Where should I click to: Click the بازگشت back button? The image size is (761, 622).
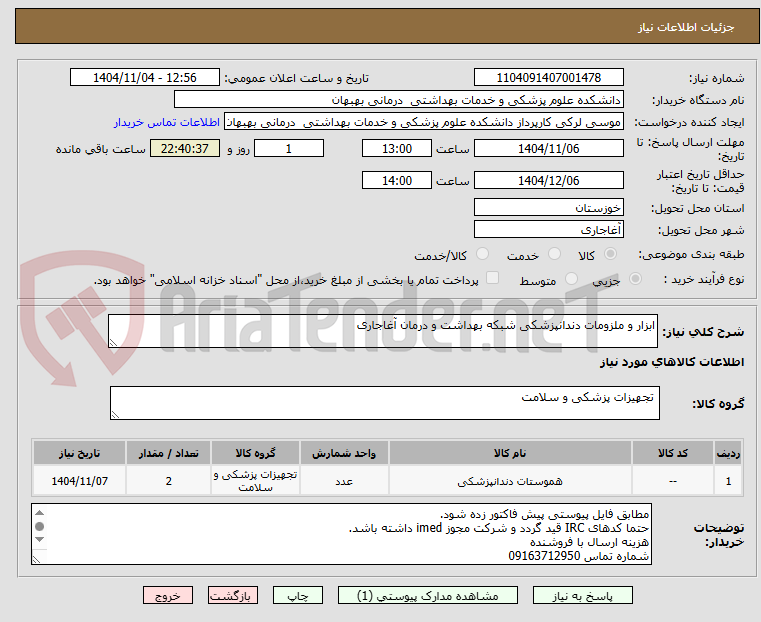(x=233, y=595)
